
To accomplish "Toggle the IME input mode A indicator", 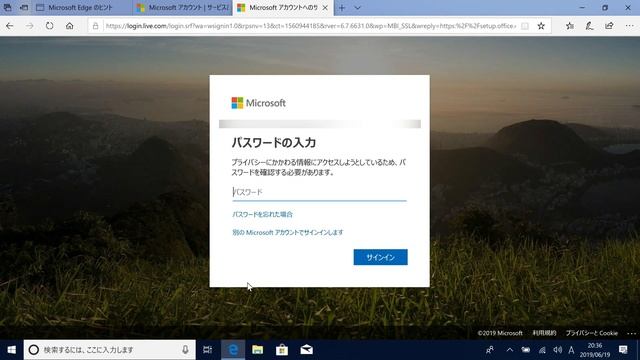I will point(571,350).
